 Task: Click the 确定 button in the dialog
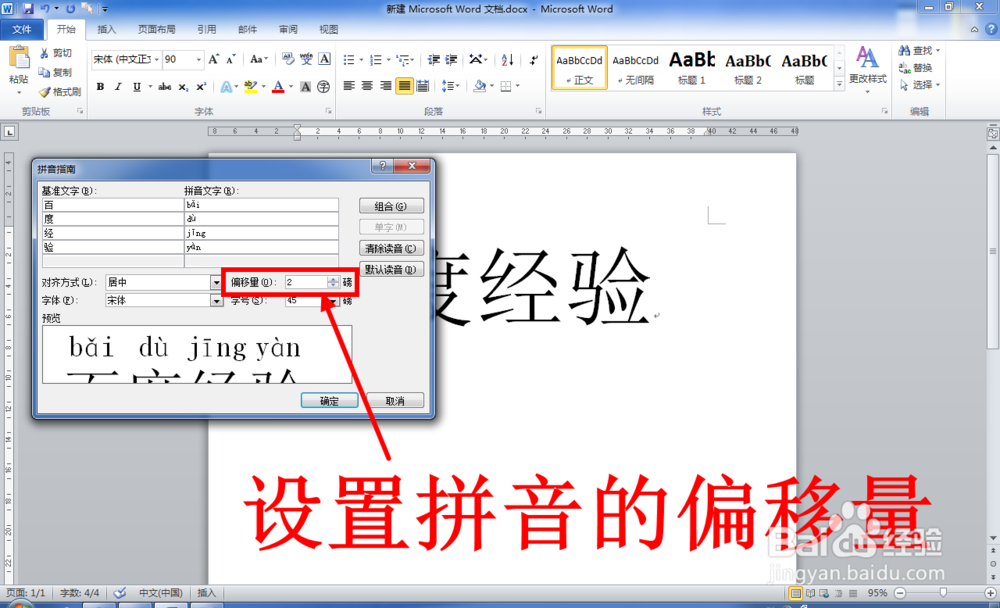pyautogui.click(x=329, y=399)
